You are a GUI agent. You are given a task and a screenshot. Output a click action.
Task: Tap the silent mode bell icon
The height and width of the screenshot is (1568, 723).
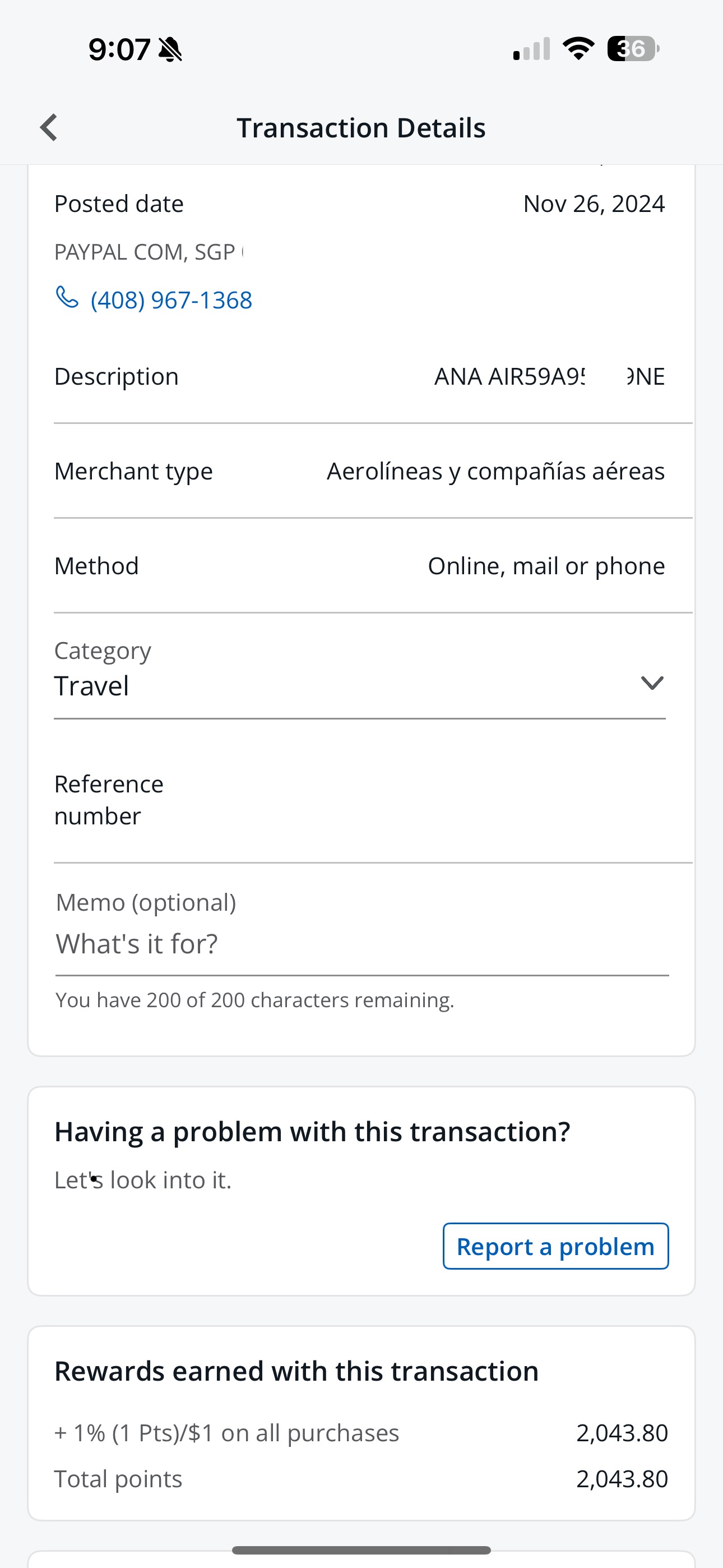coord(170,49)
